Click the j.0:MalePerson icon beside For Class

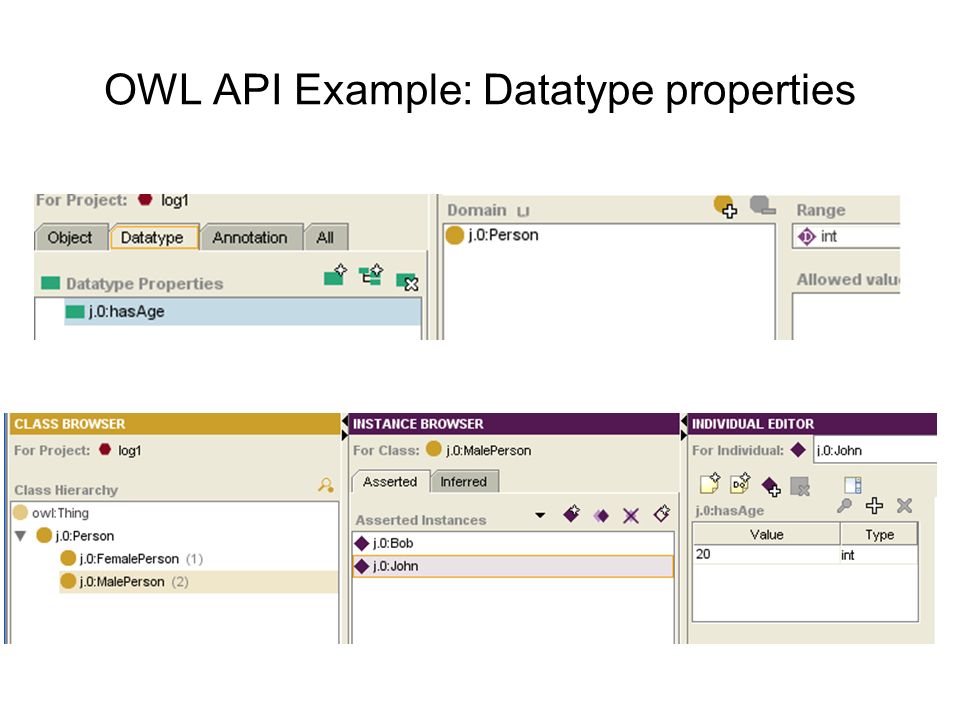[433, 449]
